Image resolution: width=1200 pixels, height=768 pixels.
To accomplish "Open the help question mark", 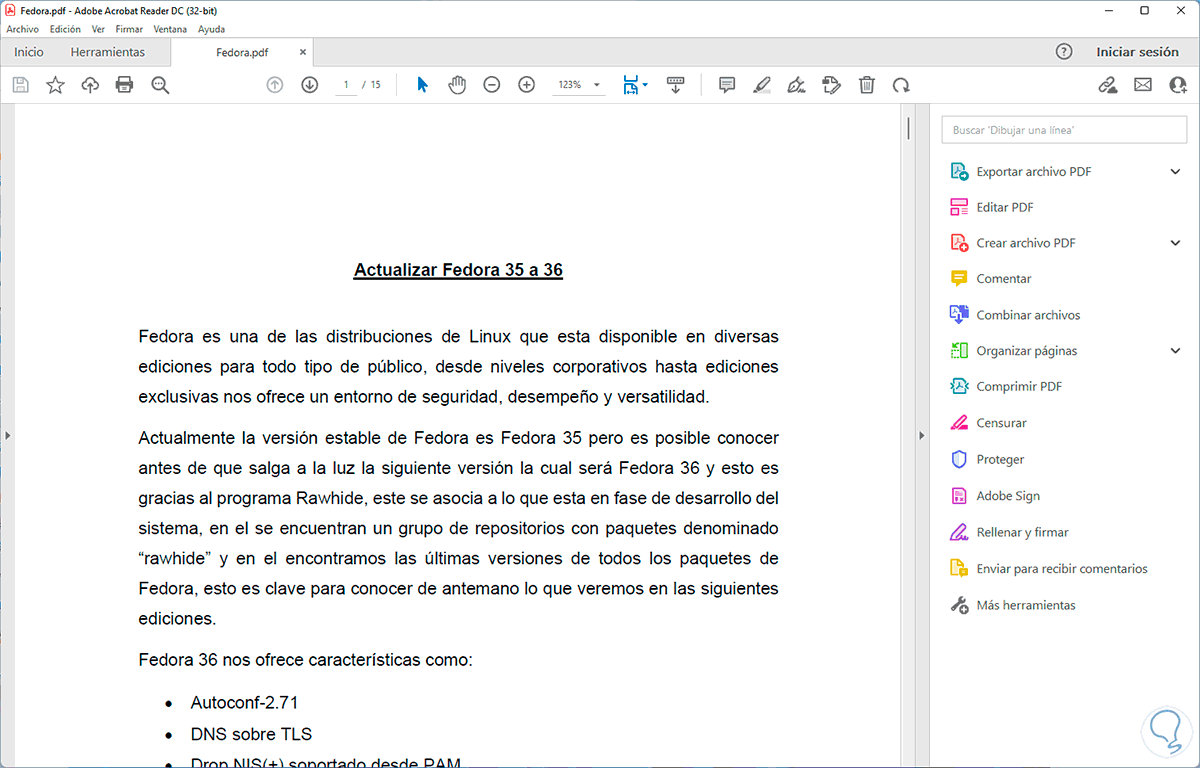I will (1064, 52).
